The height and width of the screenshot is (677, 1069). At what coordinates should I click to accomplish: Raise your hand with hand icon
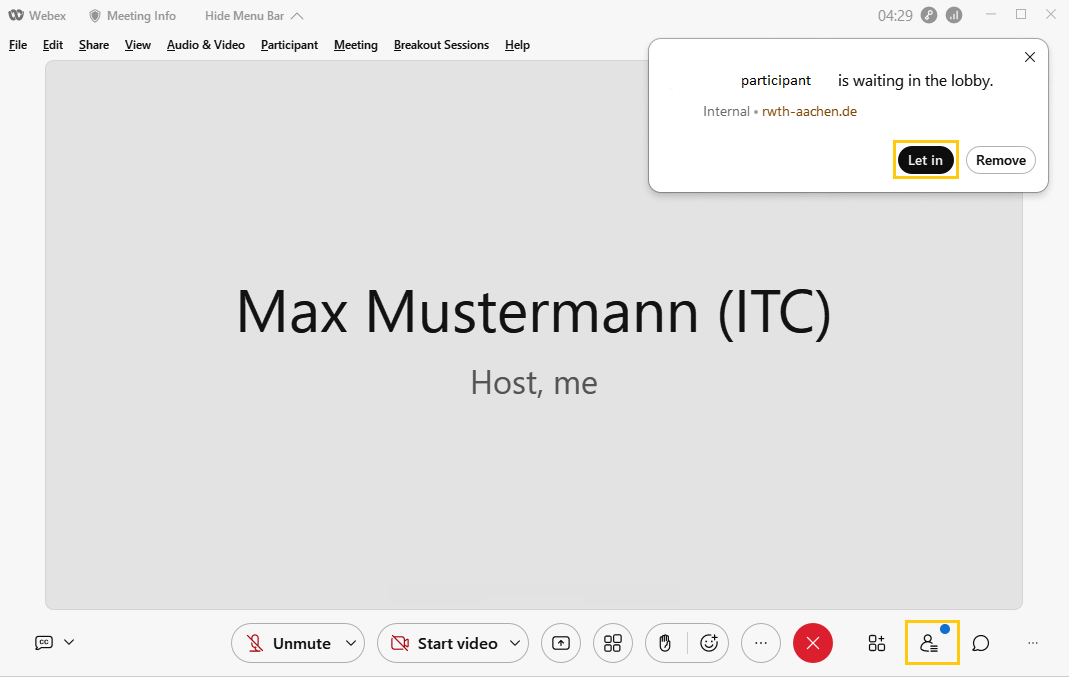tap(665, 643)
